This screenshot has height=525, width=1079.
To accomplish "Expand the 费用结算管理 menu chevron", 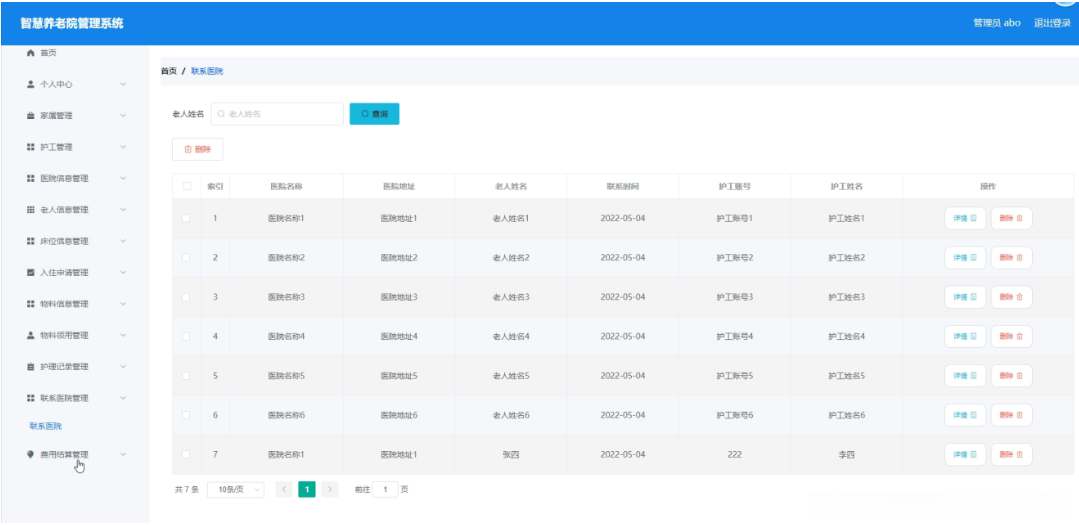I will pos(123,454).
